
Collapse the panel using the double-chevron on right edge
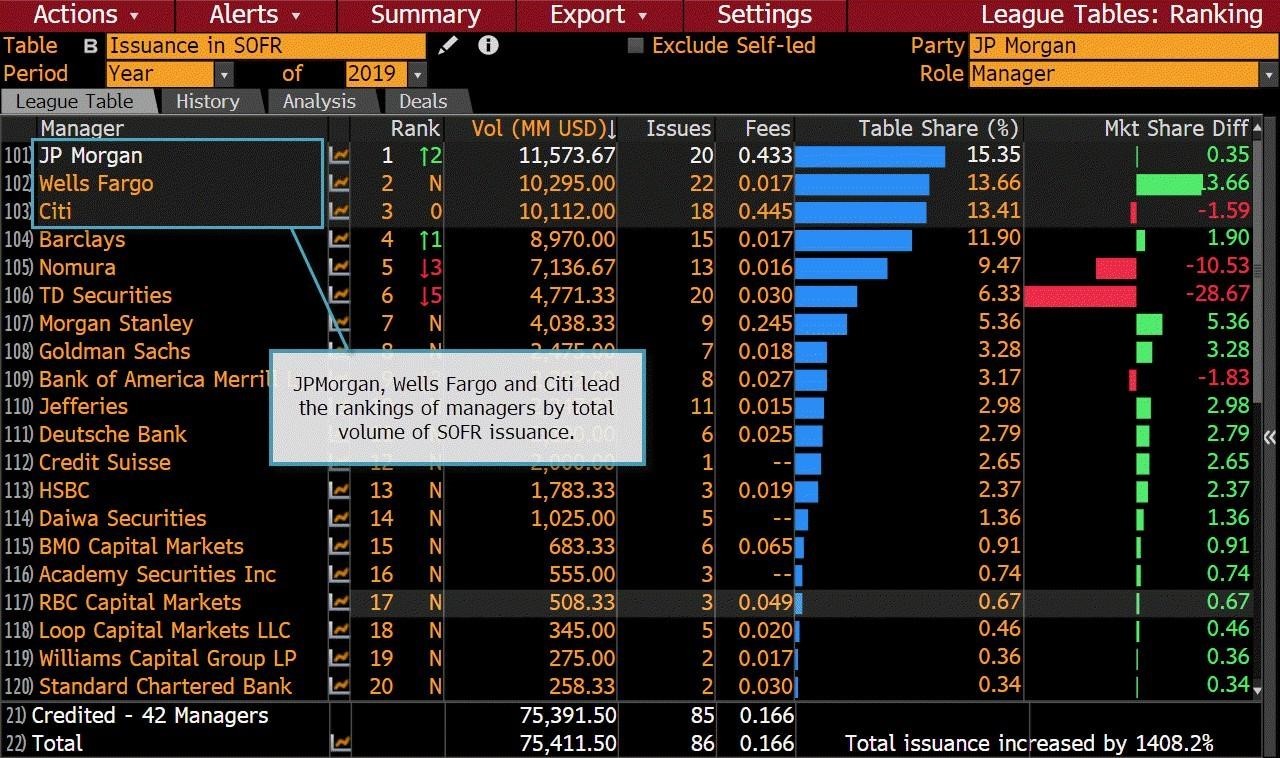(x=1268, y=437)
